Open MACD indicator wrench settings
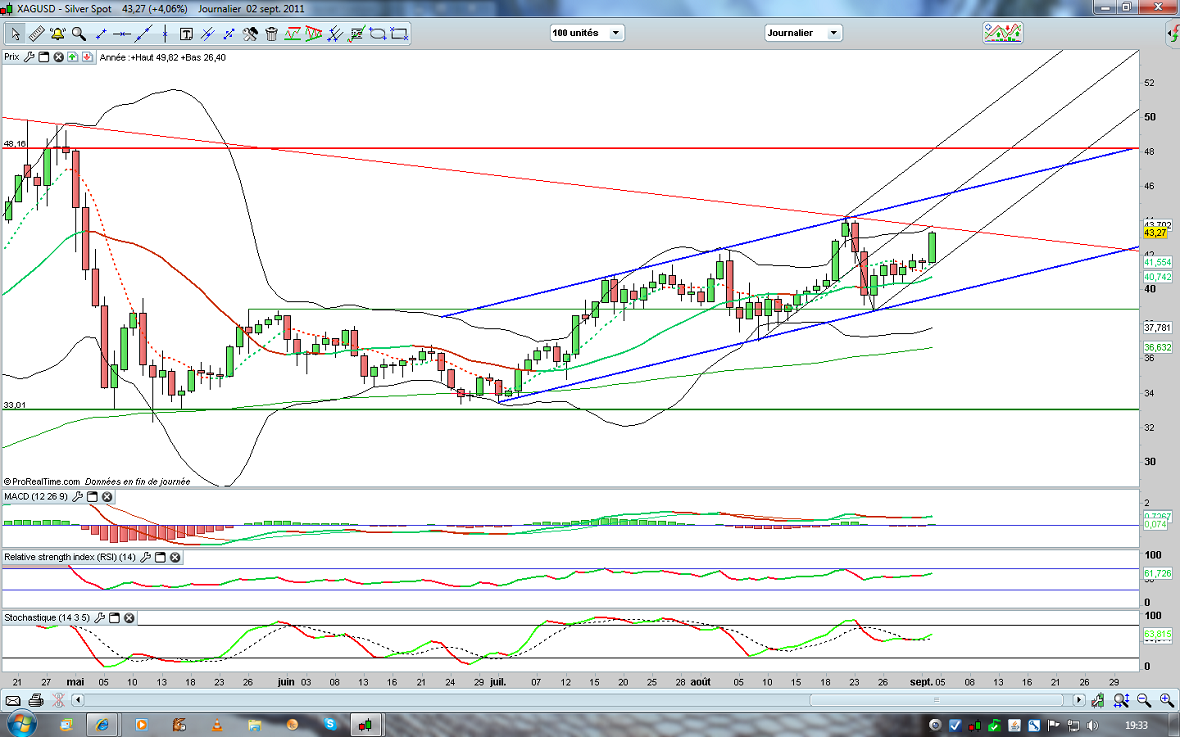Screen dimensions: 1180x737 tap(76, 497)
